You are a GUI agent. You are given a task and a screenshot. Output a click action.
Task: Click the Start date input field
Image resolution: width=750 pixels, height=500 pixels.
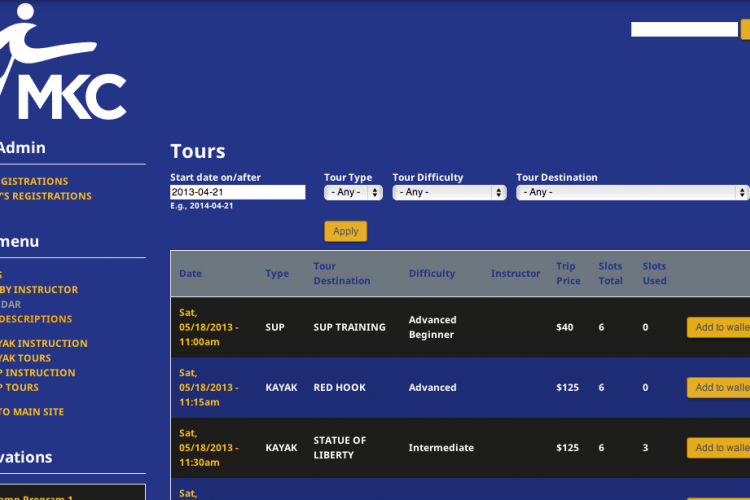237,192
